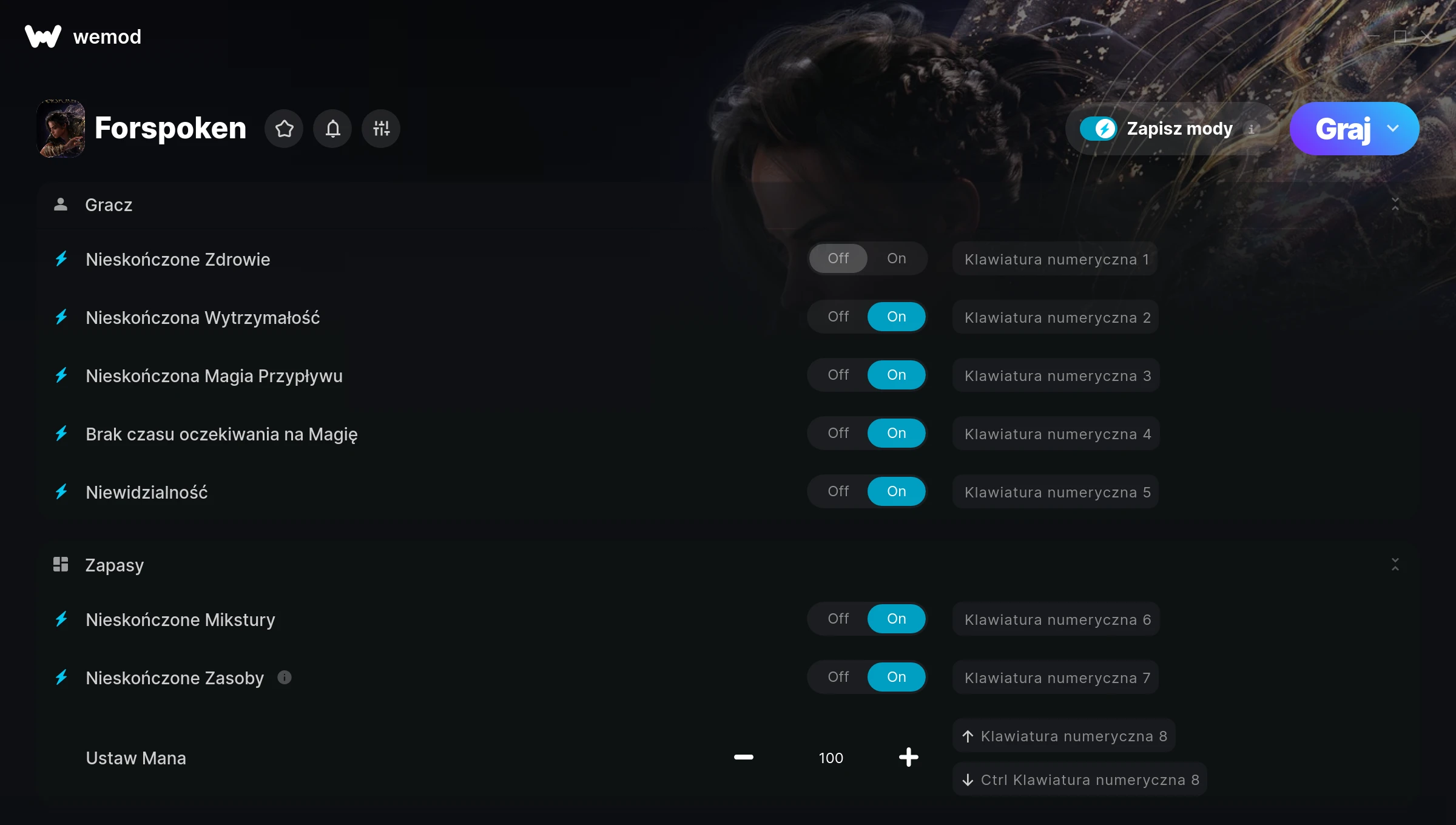
Task: Increase Ustaw Mana with plus icon
Action: (908, 757)
